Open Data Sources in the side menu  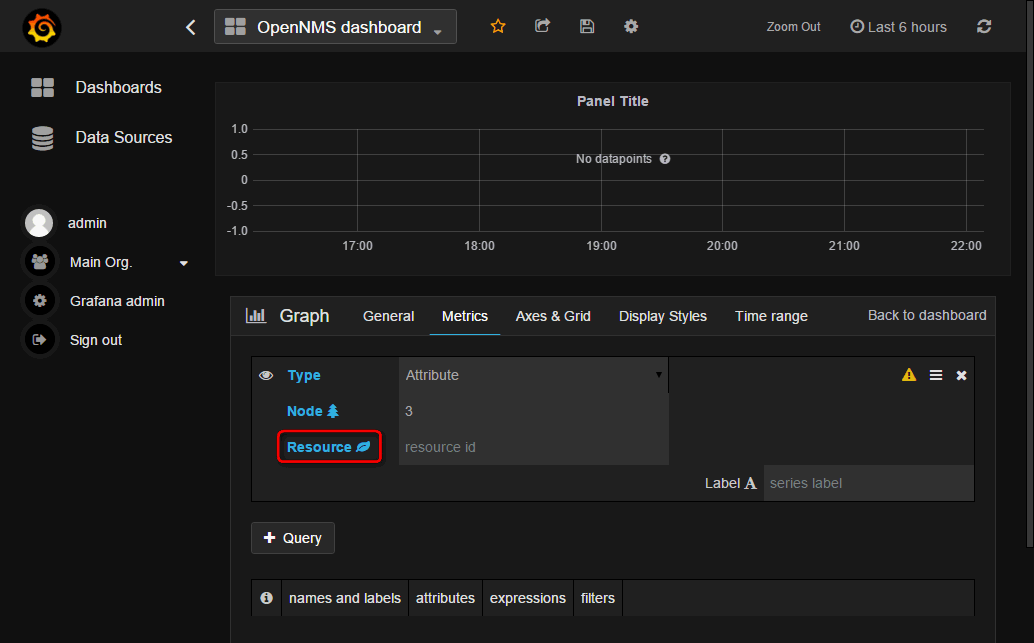pos(123,137)
